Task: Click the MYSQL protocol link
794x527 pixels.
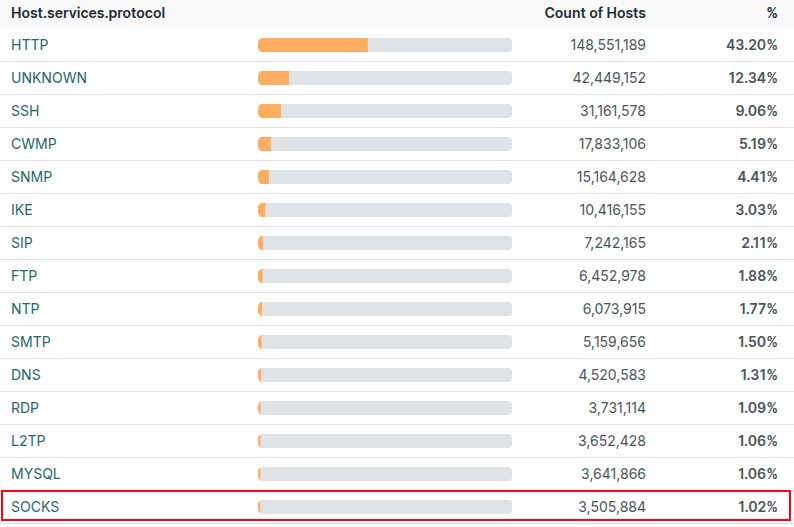Action: point(35,474)
